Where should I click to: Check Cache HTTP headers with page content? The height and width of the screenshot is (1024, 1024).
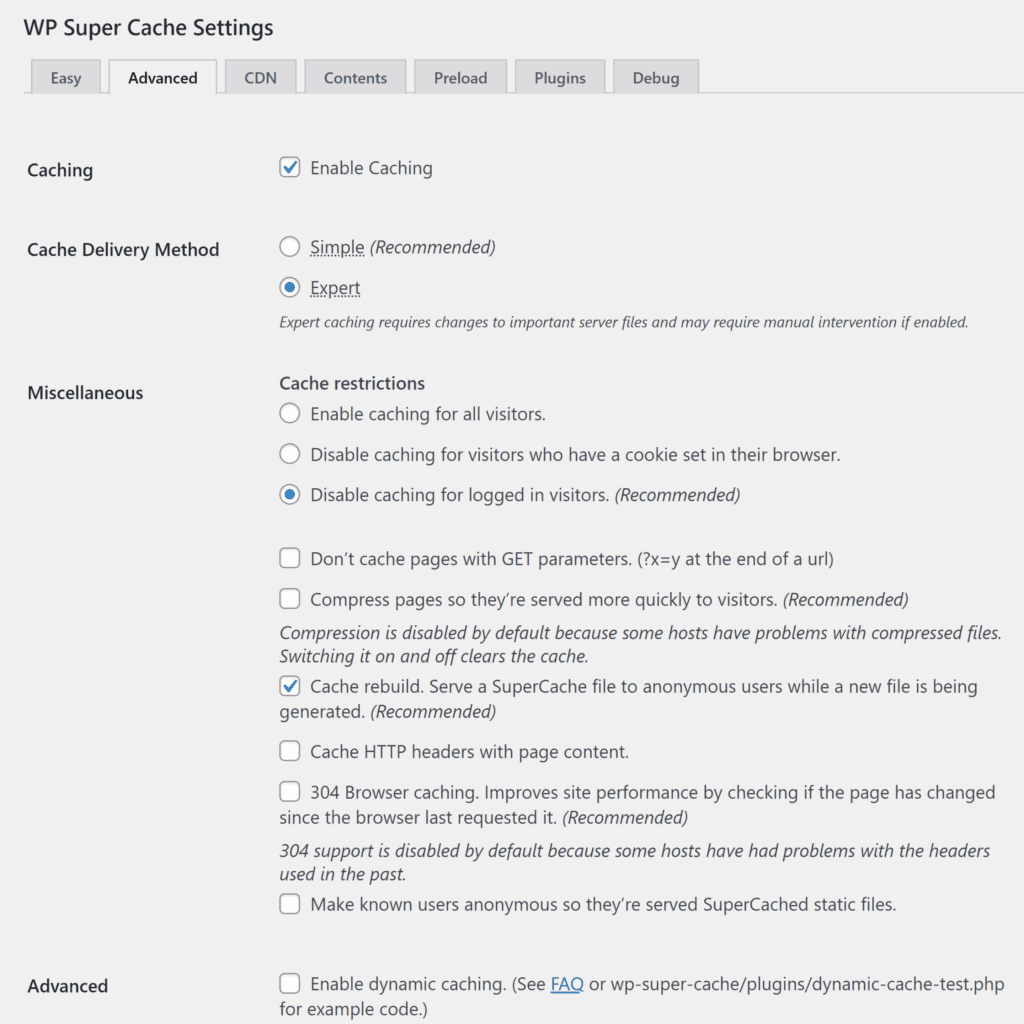(x=290, y=751)
